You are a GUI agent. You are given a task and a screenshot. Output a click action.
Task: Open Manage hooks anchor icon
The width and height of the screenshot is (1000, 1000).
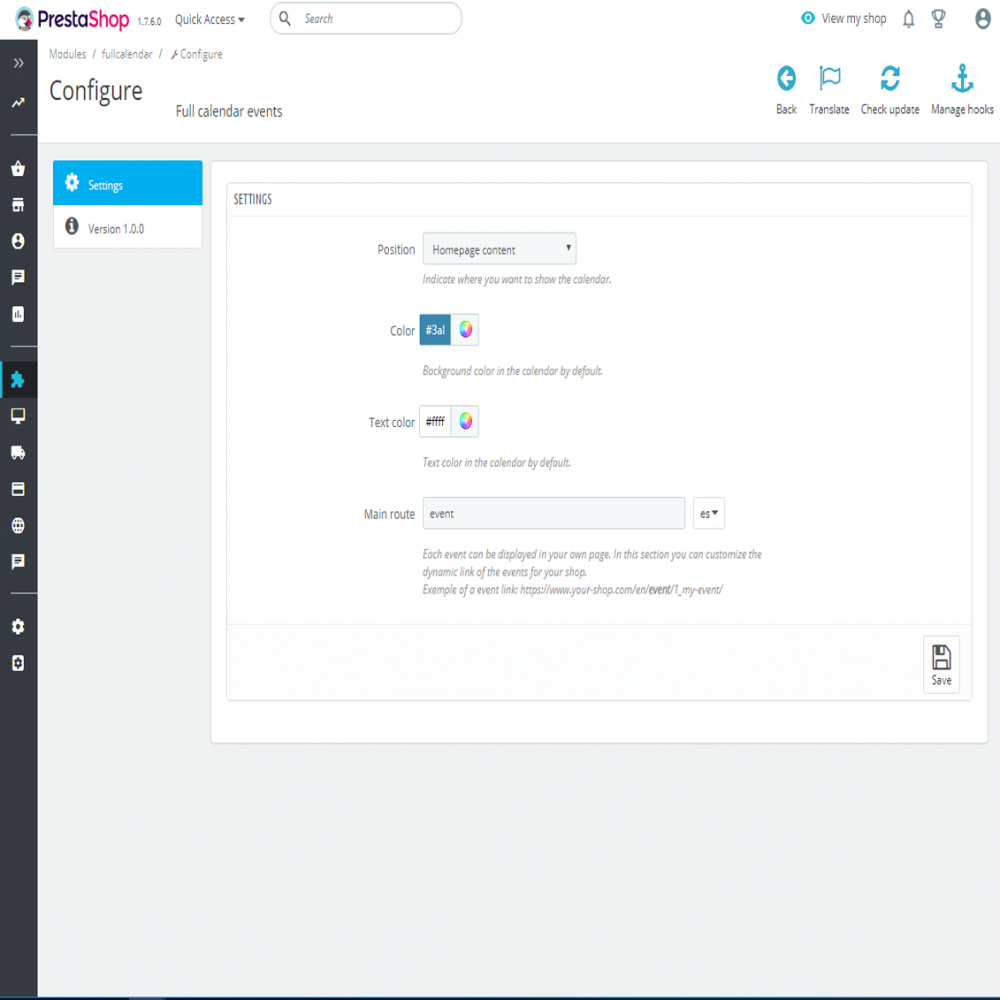[x=961, y=79]
